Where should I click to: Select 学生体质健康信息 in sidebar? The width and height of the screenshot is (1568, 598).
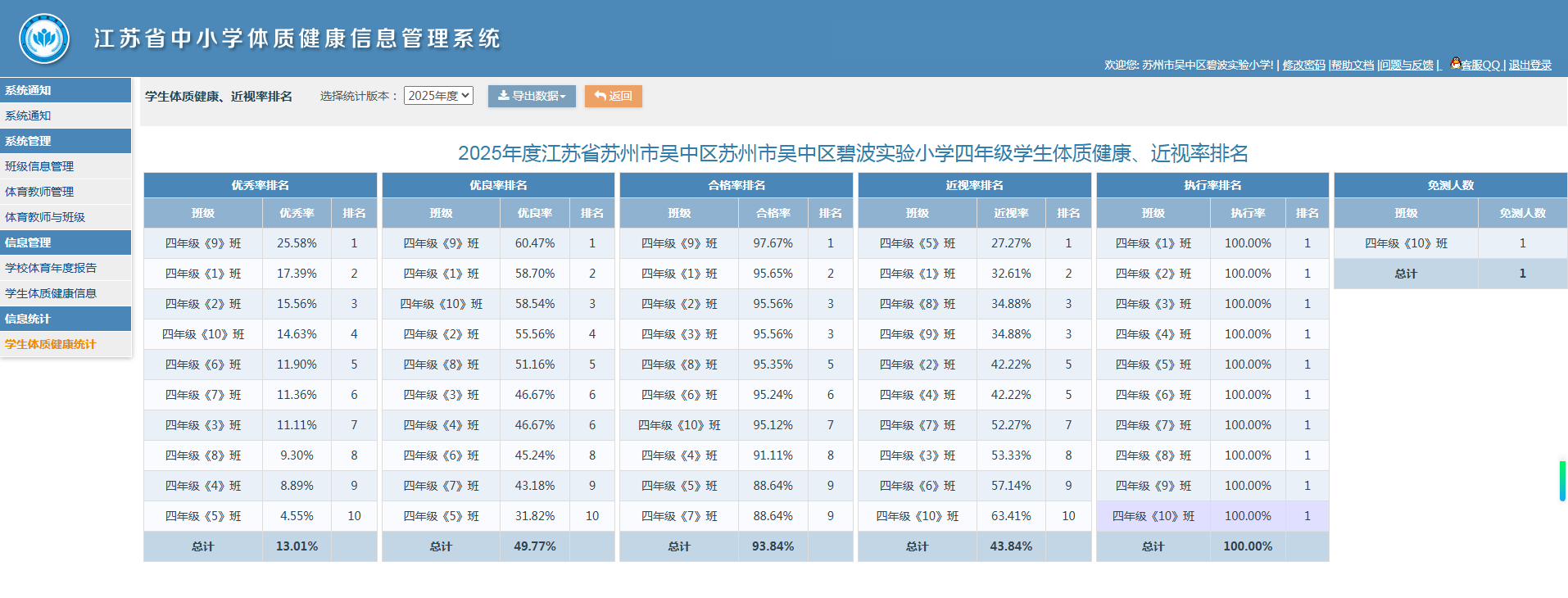(x=51, y=293)
